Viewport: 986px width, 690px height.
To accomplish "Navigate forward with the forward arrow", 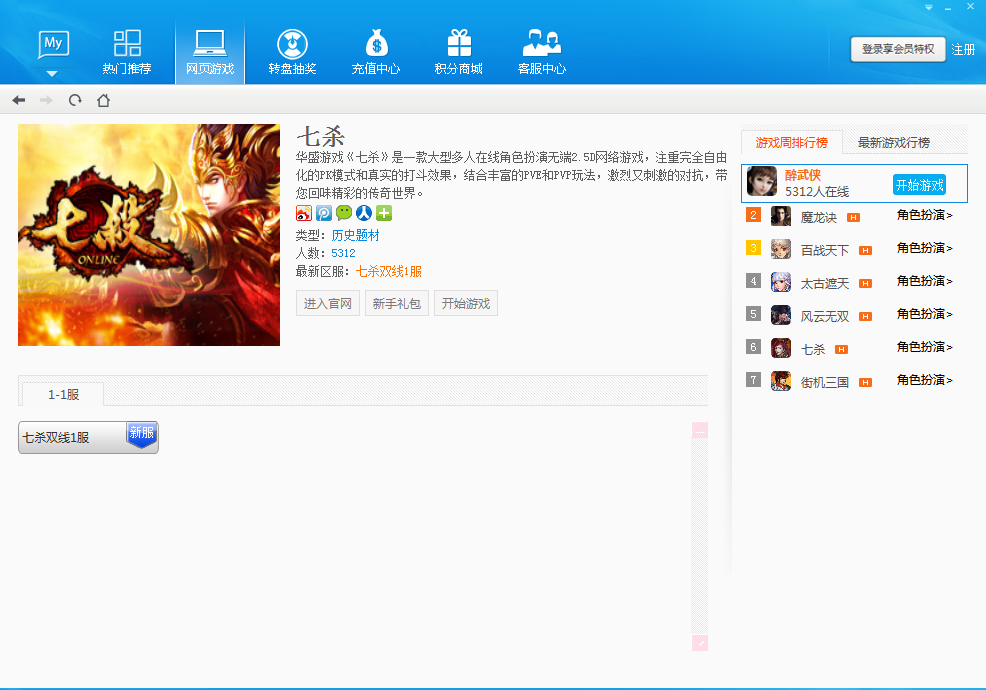I will [x=47, y=100].
